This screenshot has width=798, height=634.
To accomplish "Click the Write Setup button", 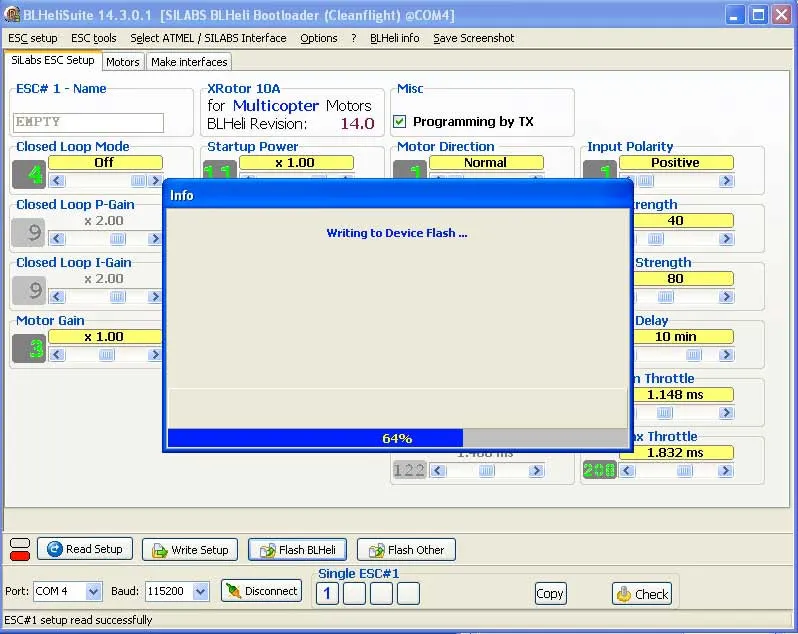I will [189, 550].
